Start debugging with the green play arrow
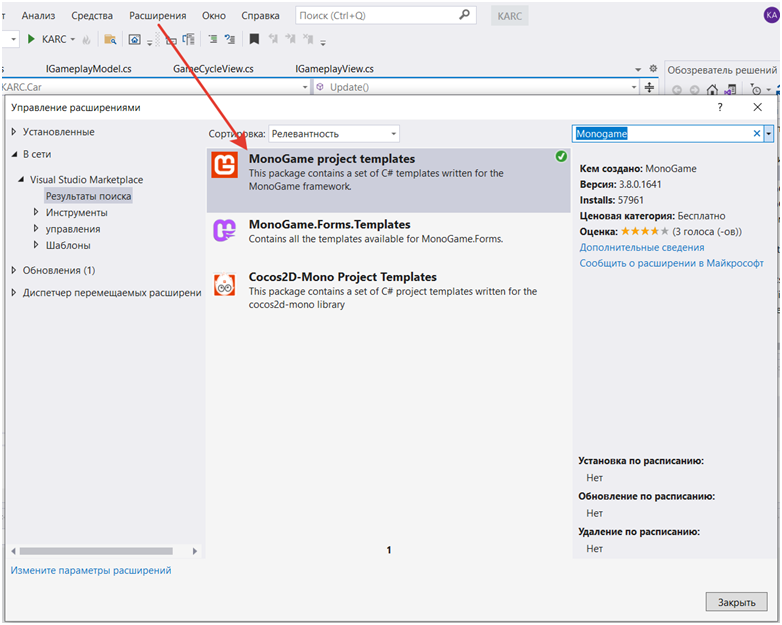 [31, 39]
